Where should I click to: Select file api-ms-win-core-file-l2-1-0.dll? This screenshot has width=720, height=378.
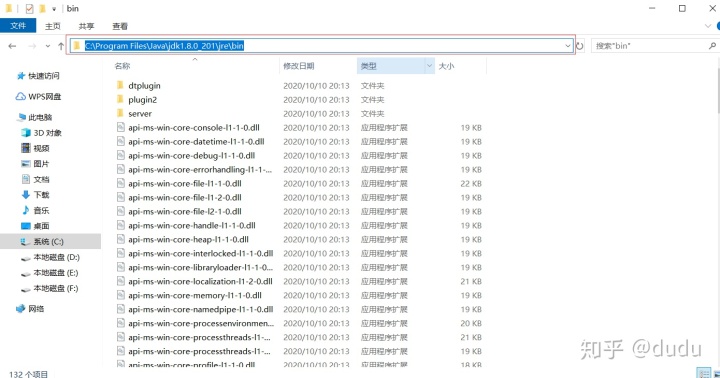185,211
